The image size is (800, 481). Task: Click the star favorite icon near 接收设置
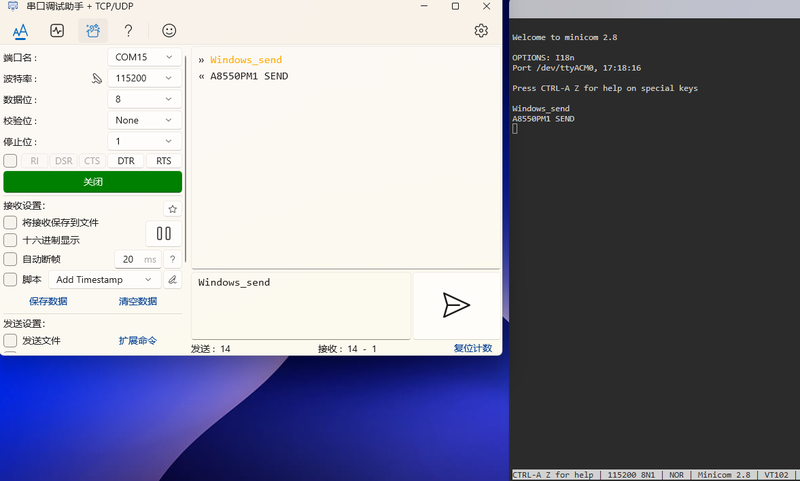point(172,209)
